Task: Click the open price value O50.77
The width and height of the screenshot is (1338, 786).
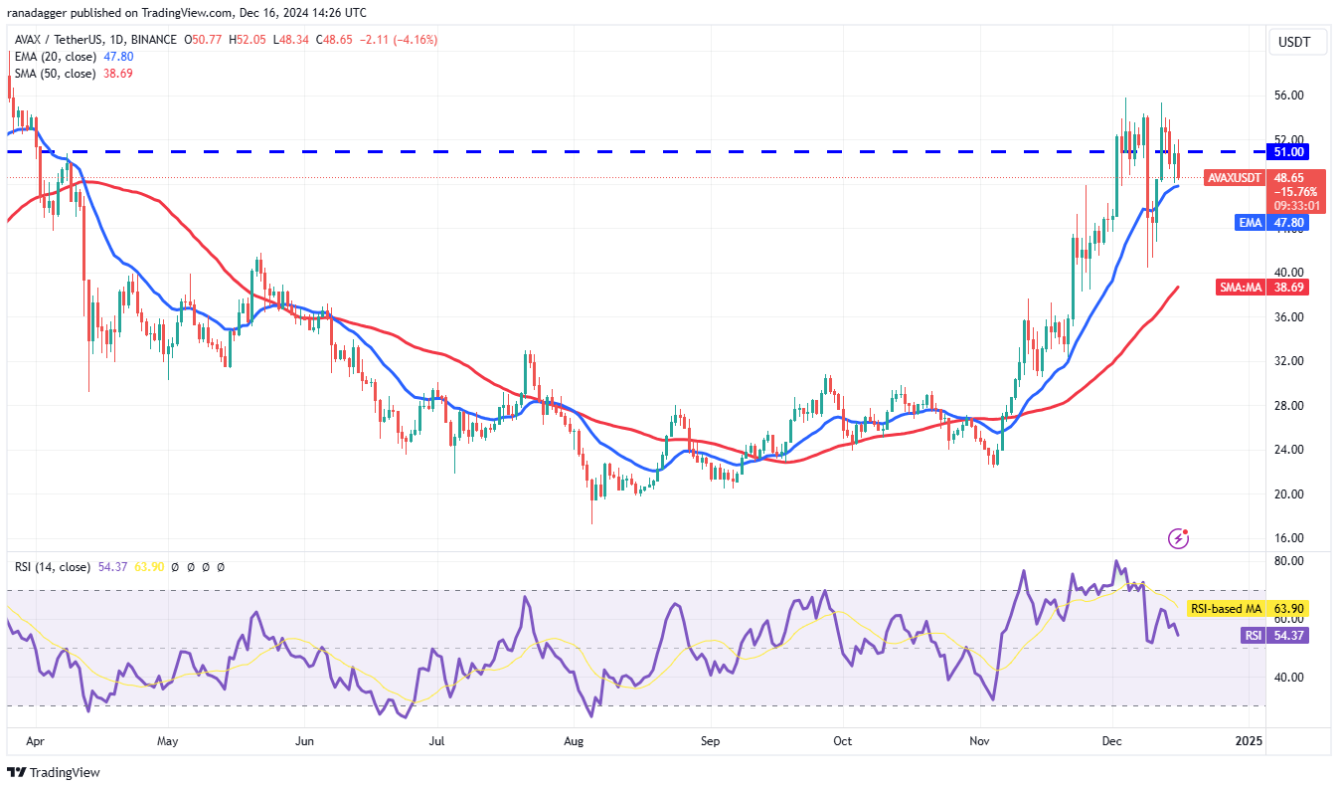Action: tap(201, 40)
